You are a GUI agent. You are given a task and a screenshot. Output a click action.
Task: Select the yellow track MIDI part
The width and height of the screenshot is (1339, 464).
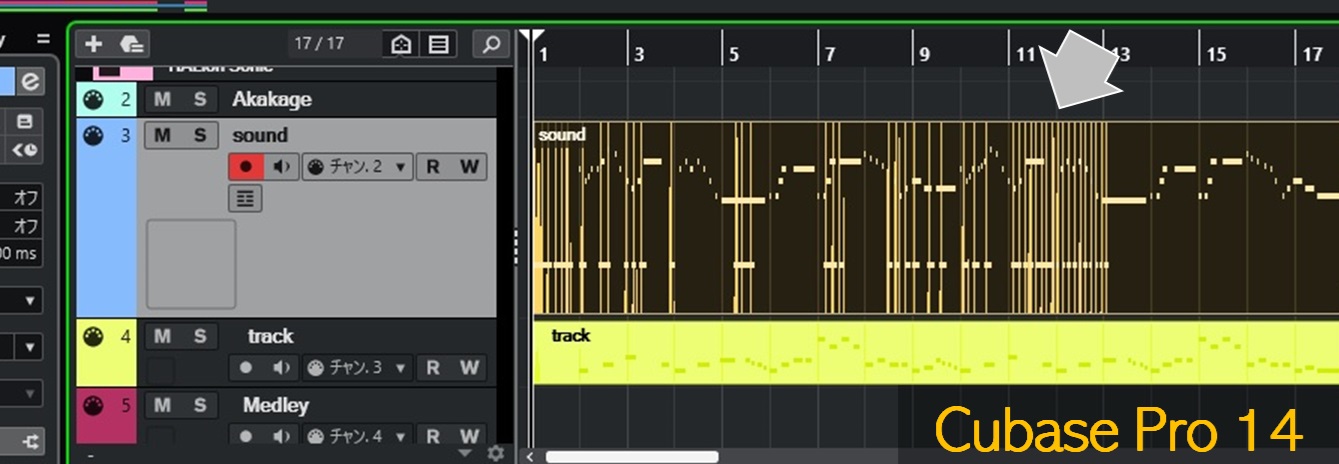tap(936, 352)
